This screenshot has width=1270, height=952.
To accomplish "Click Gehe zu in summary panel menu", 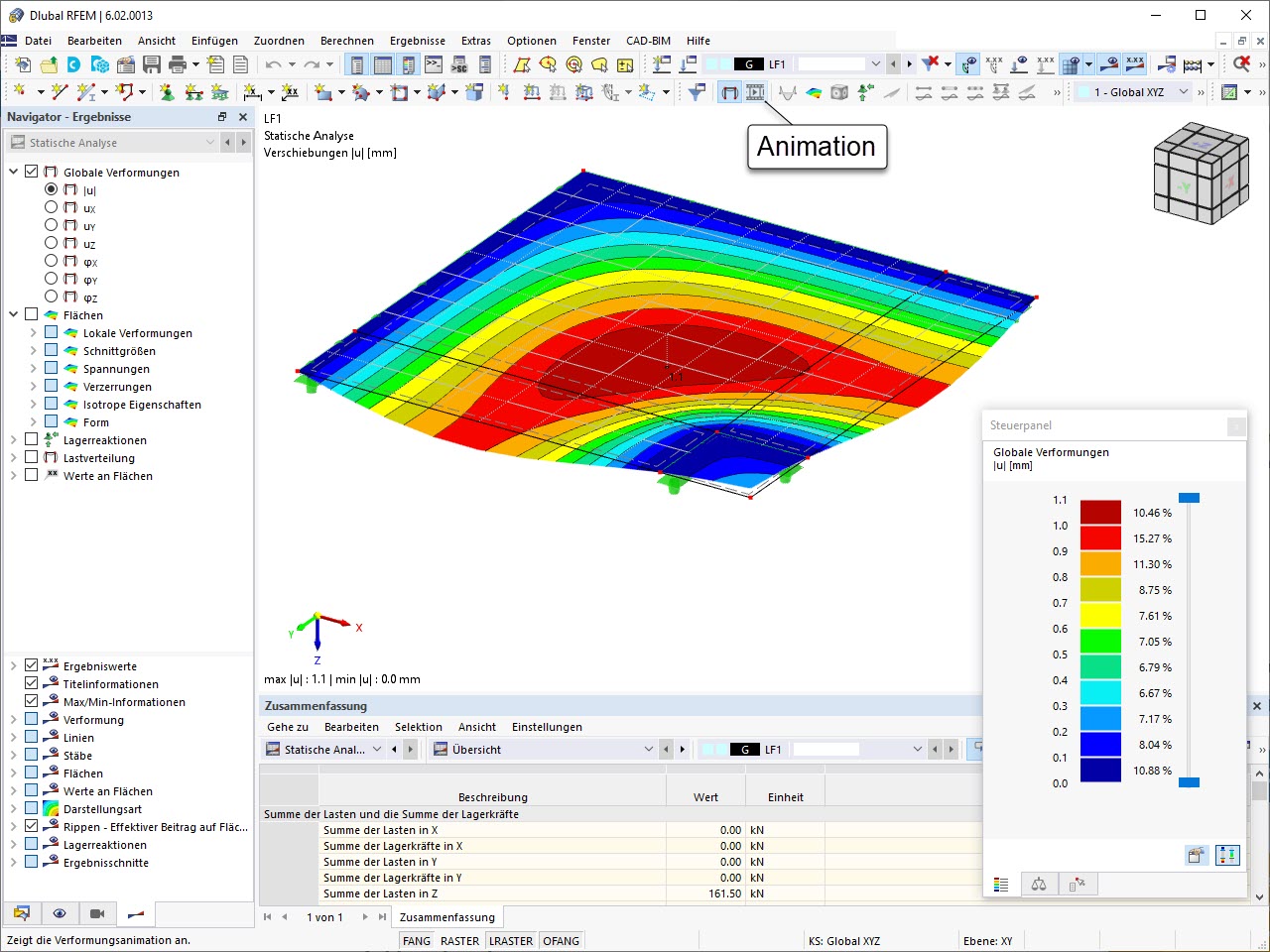I will point(288,727).
